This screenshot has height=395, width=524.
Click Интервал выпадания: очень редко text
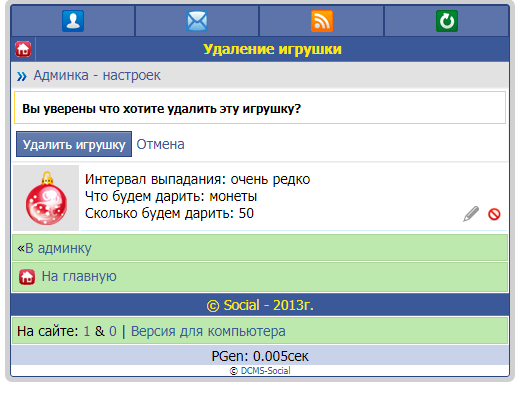(x=198, y=179)
